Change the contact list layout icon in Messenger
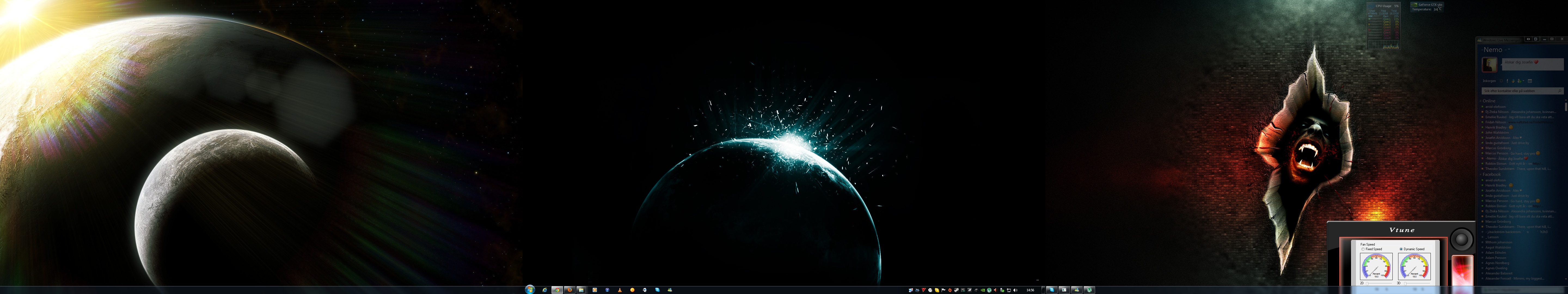 [x=1530, y=81]
